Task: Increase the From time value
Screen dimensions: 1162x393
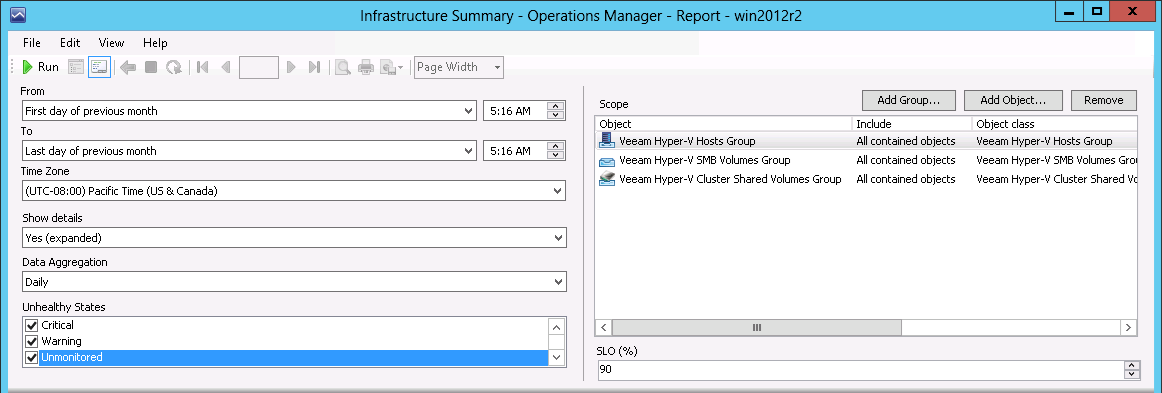Action: 556,106
